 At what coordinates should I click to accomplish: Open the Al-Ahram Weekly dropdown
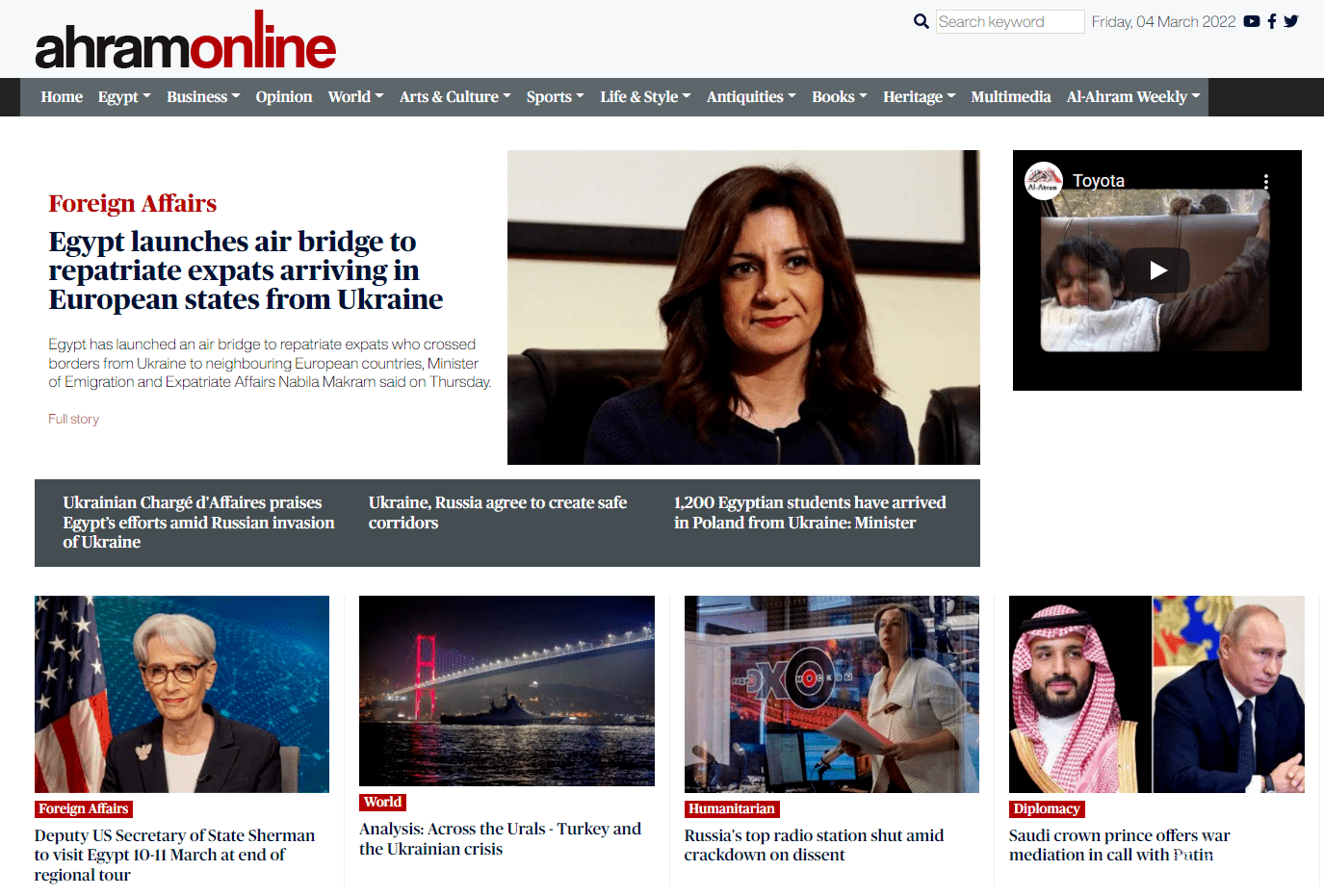click(1133, 96)
